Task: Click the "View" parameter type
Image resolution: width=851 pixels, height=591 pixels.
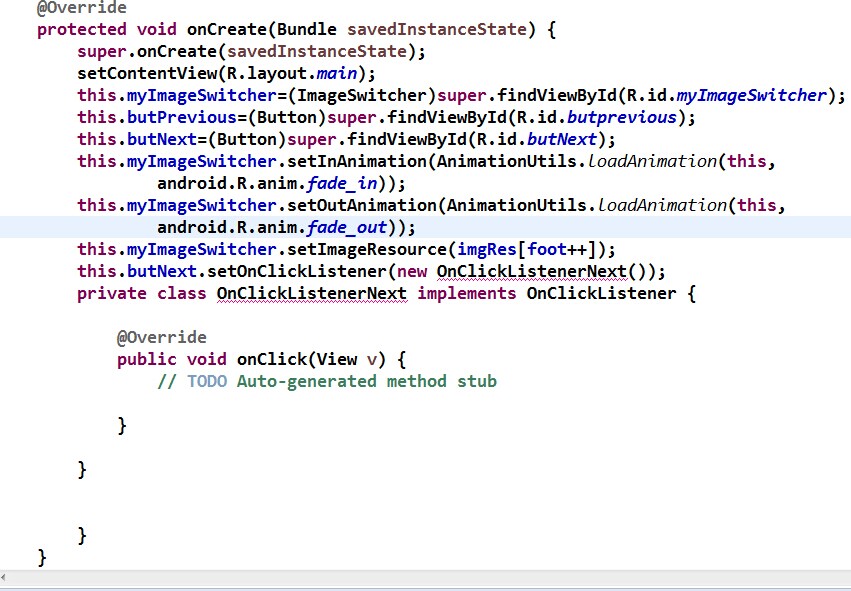Action: point(336,359)
